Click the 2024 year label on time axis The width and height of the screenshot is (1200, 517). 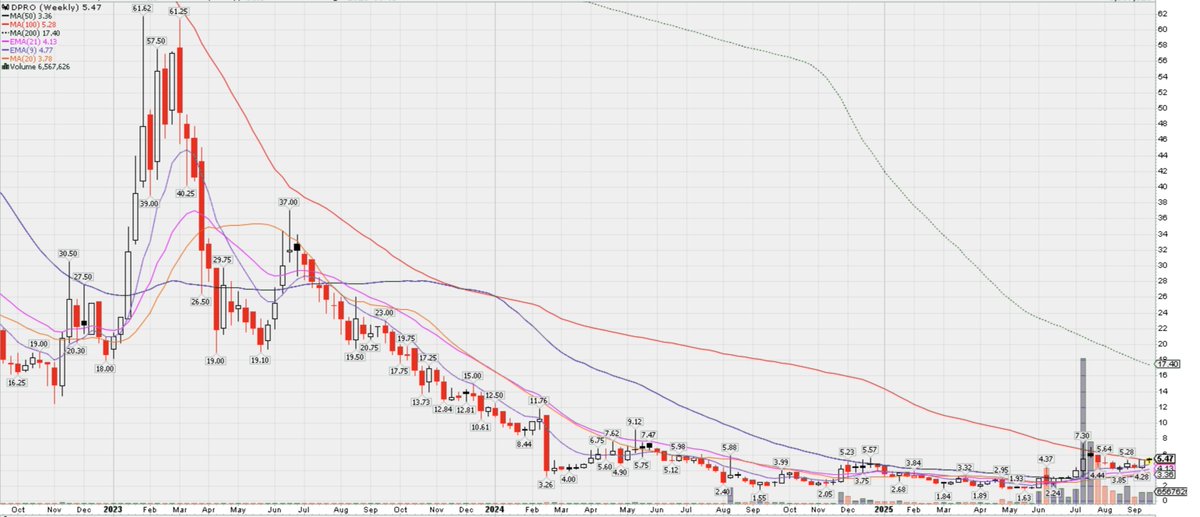[x=494, y=511]
